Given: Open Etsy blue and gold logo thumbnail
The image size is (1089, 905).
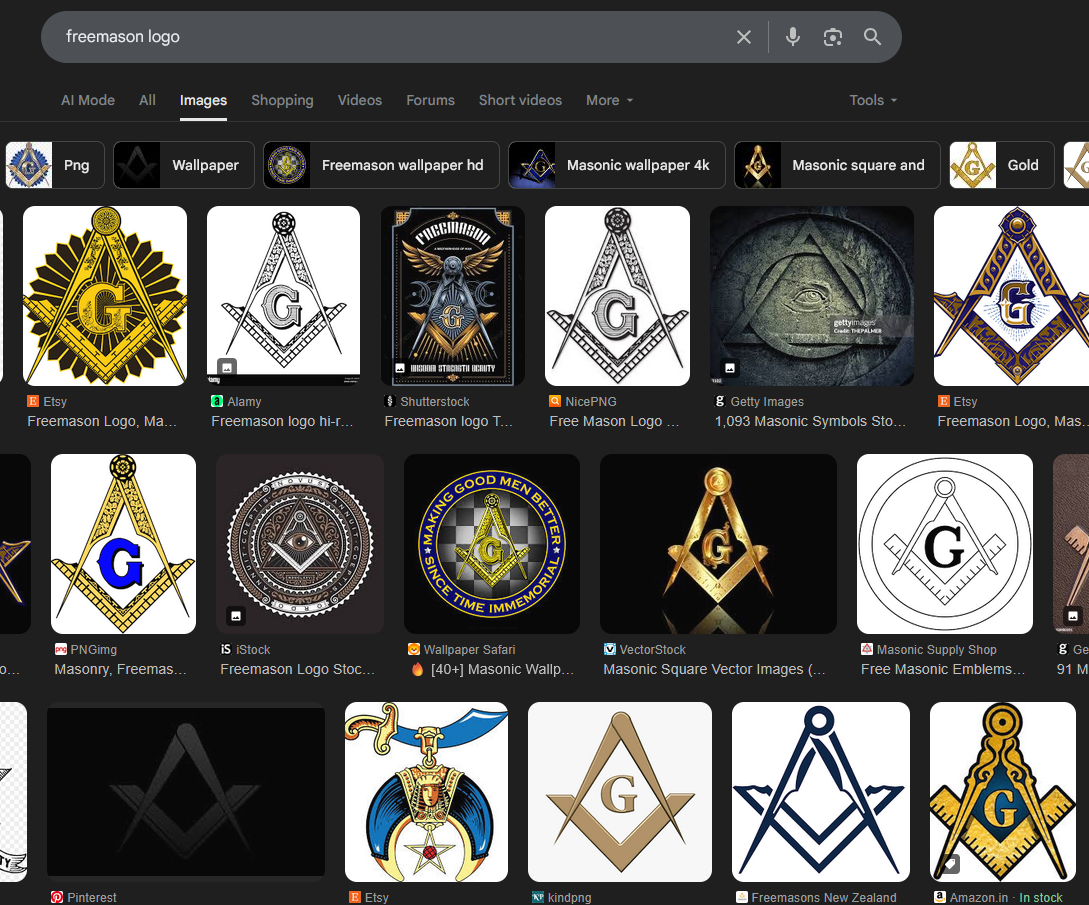Looking at the screenshot, I should click(1011, 296).
